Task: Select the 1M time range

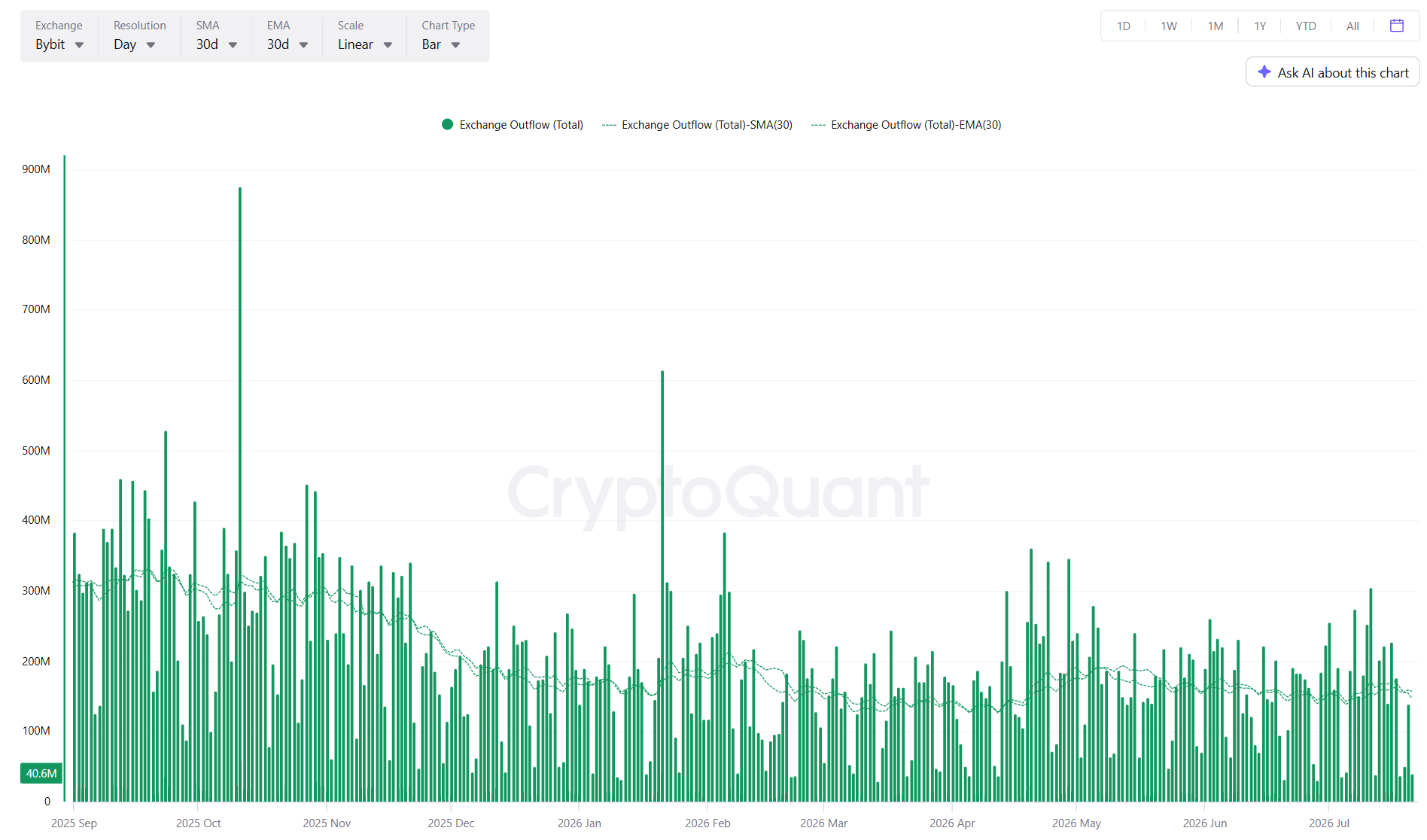Action: point(1216,26)
